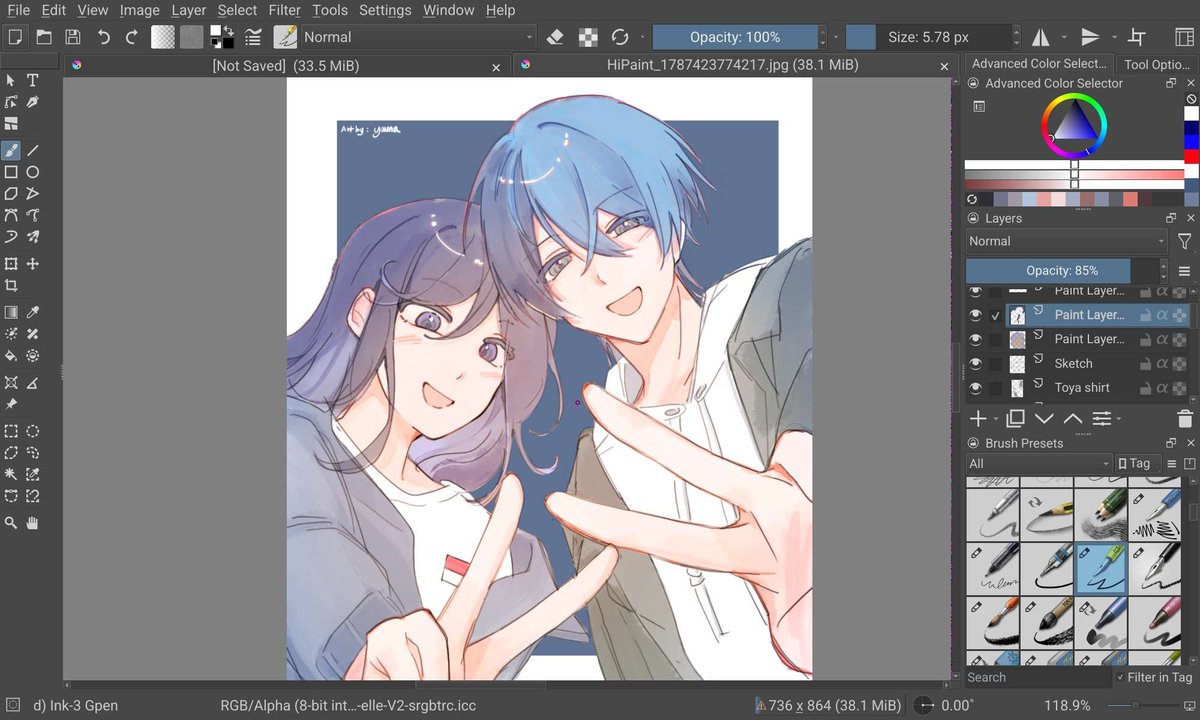Activate the Freehand Brush tool

pos(11,150)
